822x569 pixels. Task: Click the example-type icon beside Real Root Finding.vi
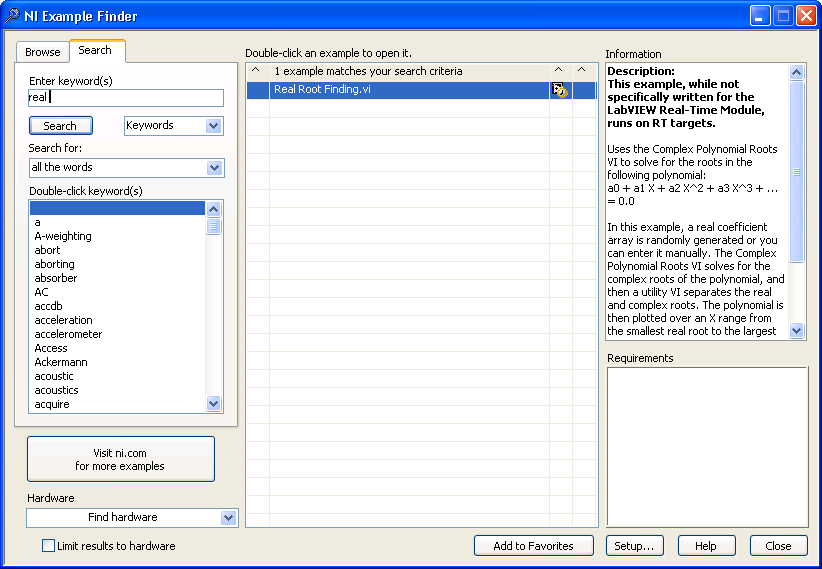click(x=560, y=90)
